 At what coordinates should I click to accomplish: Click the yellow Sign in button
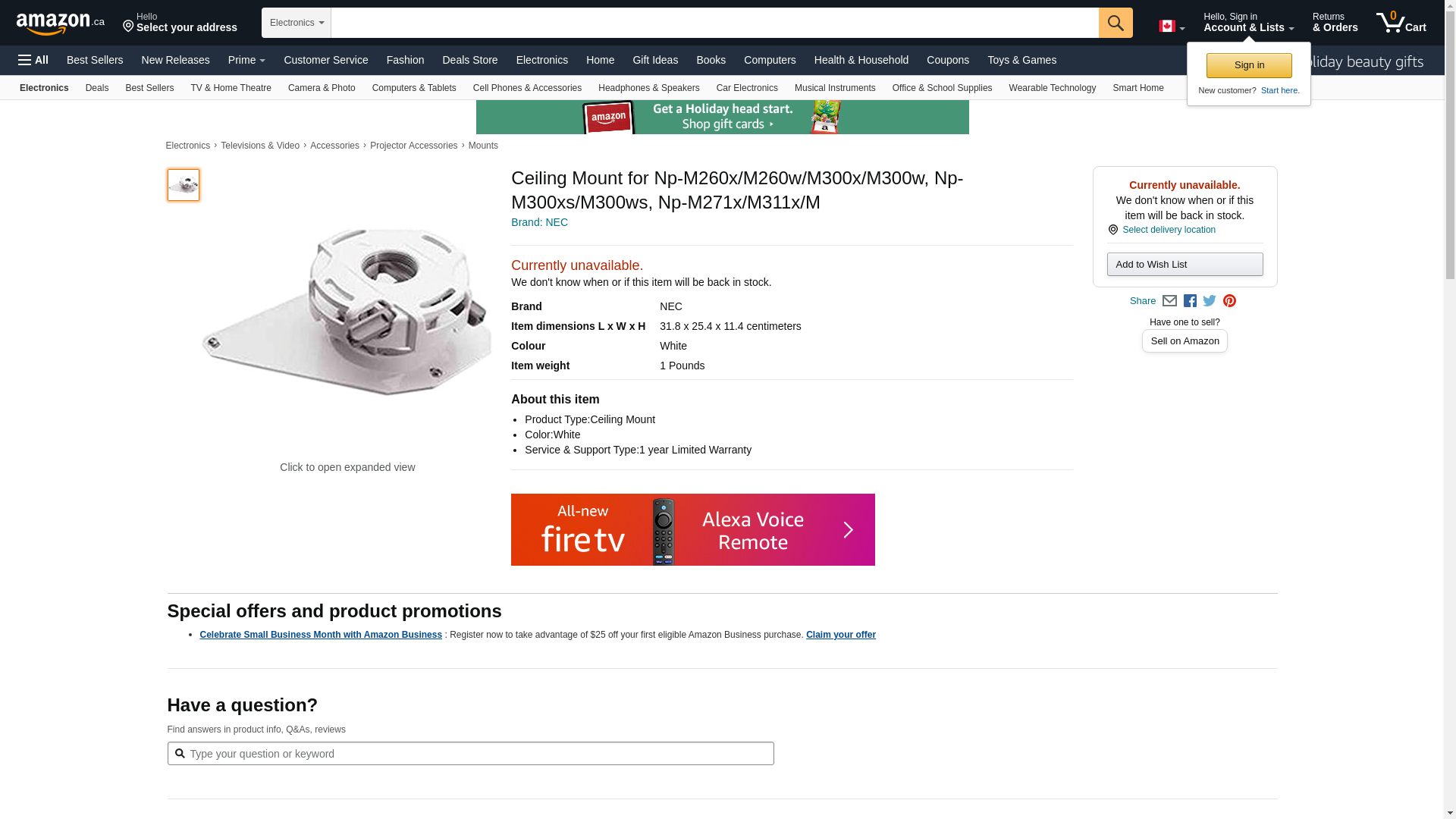(x=1249, y=65)
